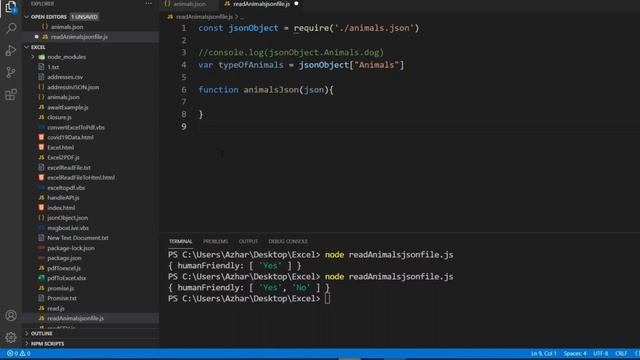
Task: Open the Manage gear icon
Action: point(11,337)
